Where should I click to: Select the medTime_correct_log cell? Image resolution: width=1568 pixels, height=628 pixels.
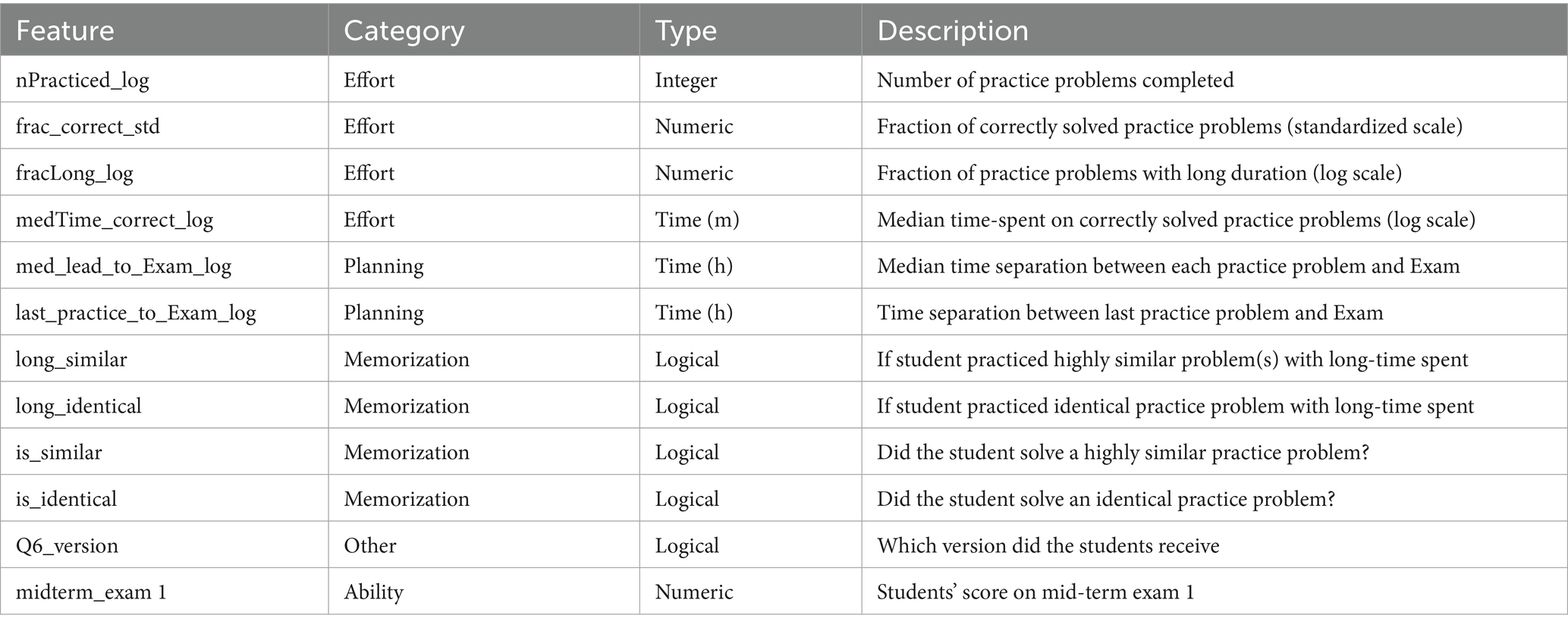click(114, 220)
